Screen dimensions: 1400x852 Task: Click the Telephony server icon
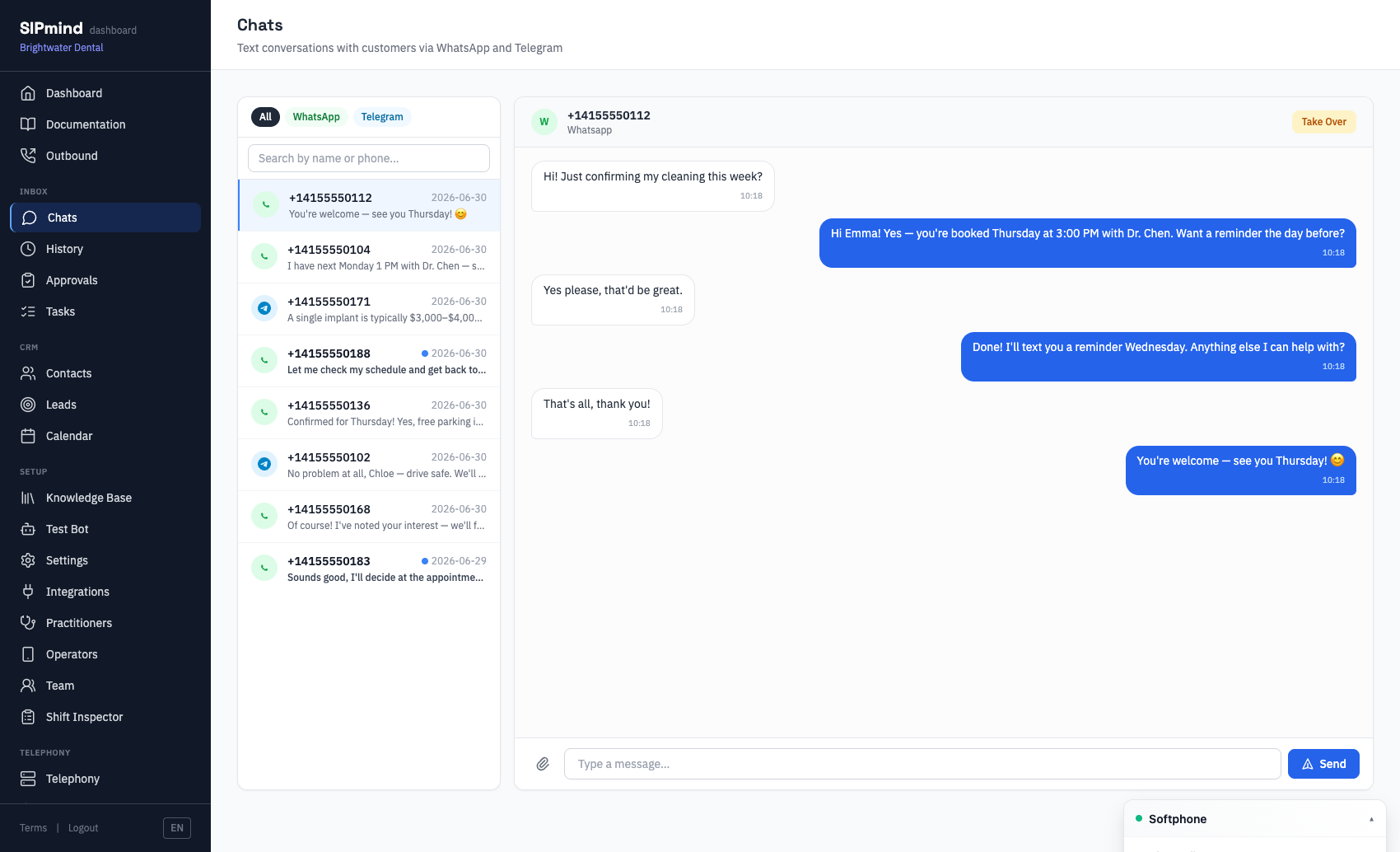point(28,779)
